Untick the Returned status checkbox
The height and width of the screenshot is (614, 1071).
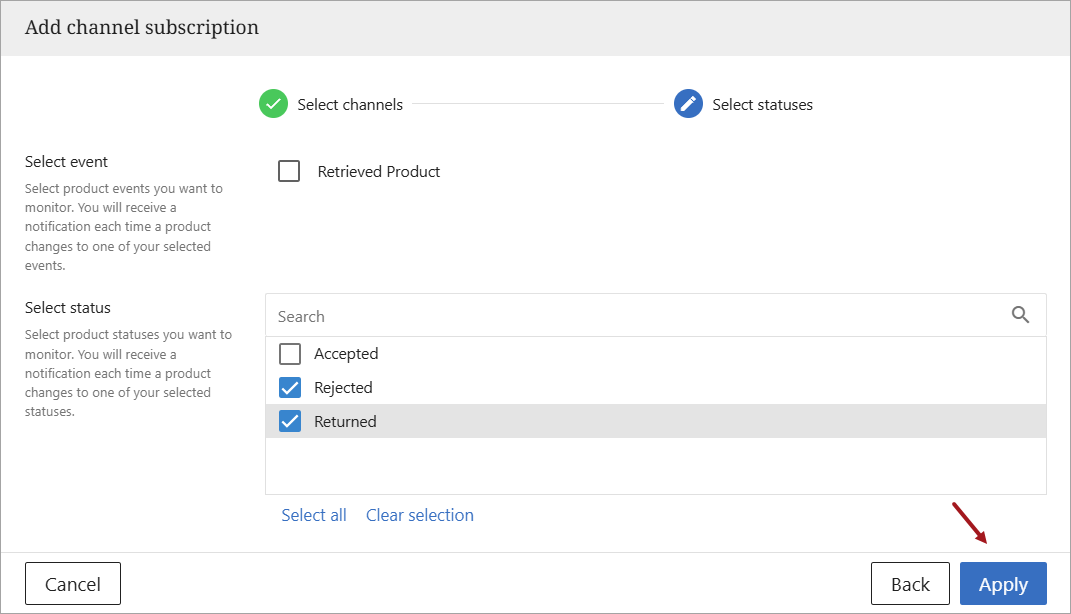click(290, 422)
